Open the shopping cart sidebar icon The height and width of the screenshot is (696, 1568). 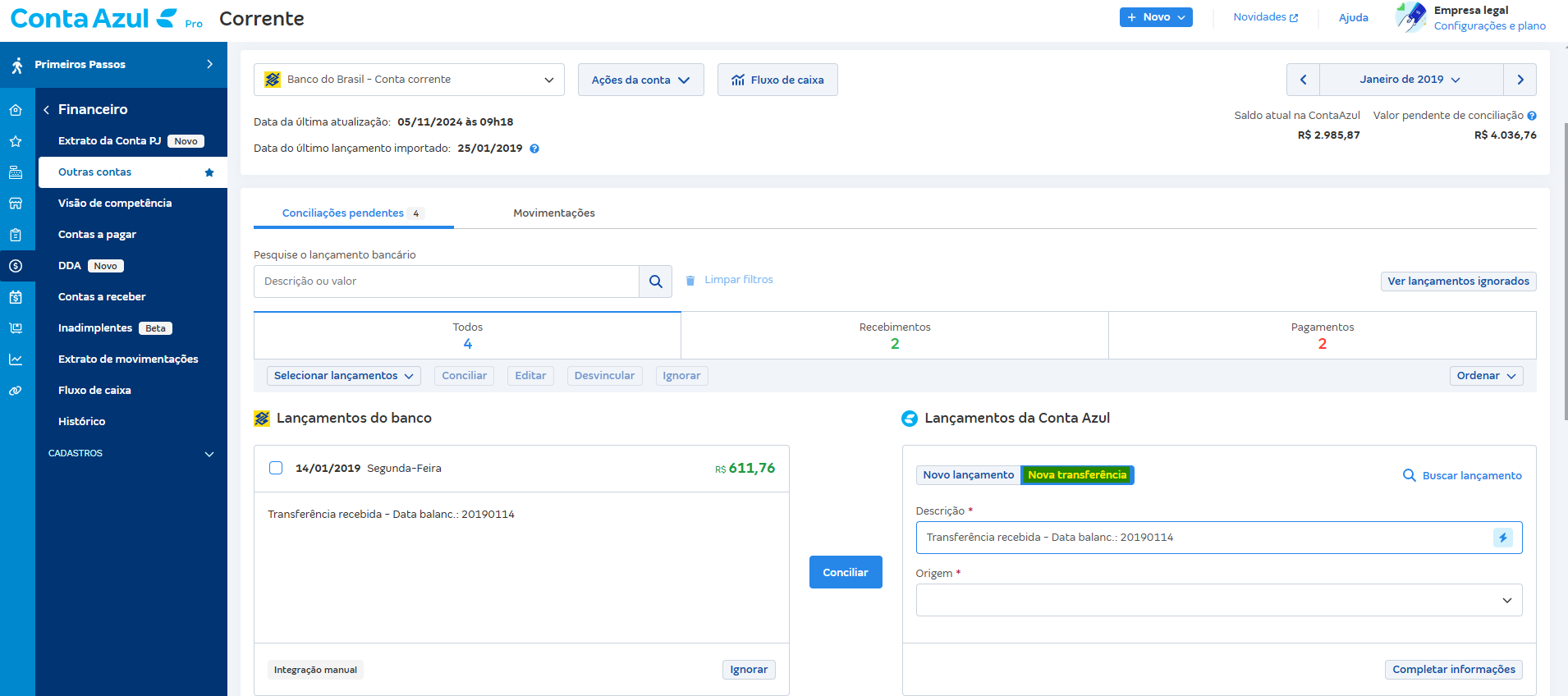16,328
